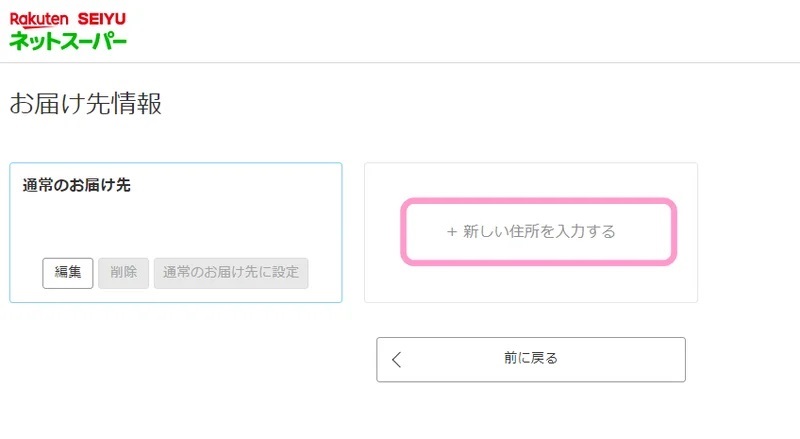Click the 通常のお届け先 card title
The height and width of the screenshot is (439, 800).
77,185
